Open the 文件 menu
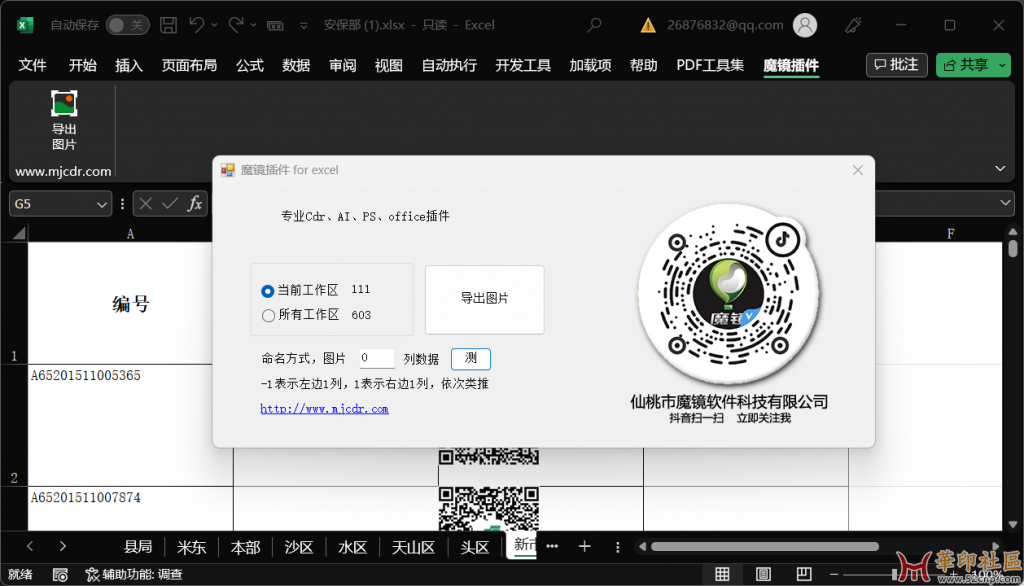The image size is (1024, 586). pyautogui.click(x=32, y=65)
